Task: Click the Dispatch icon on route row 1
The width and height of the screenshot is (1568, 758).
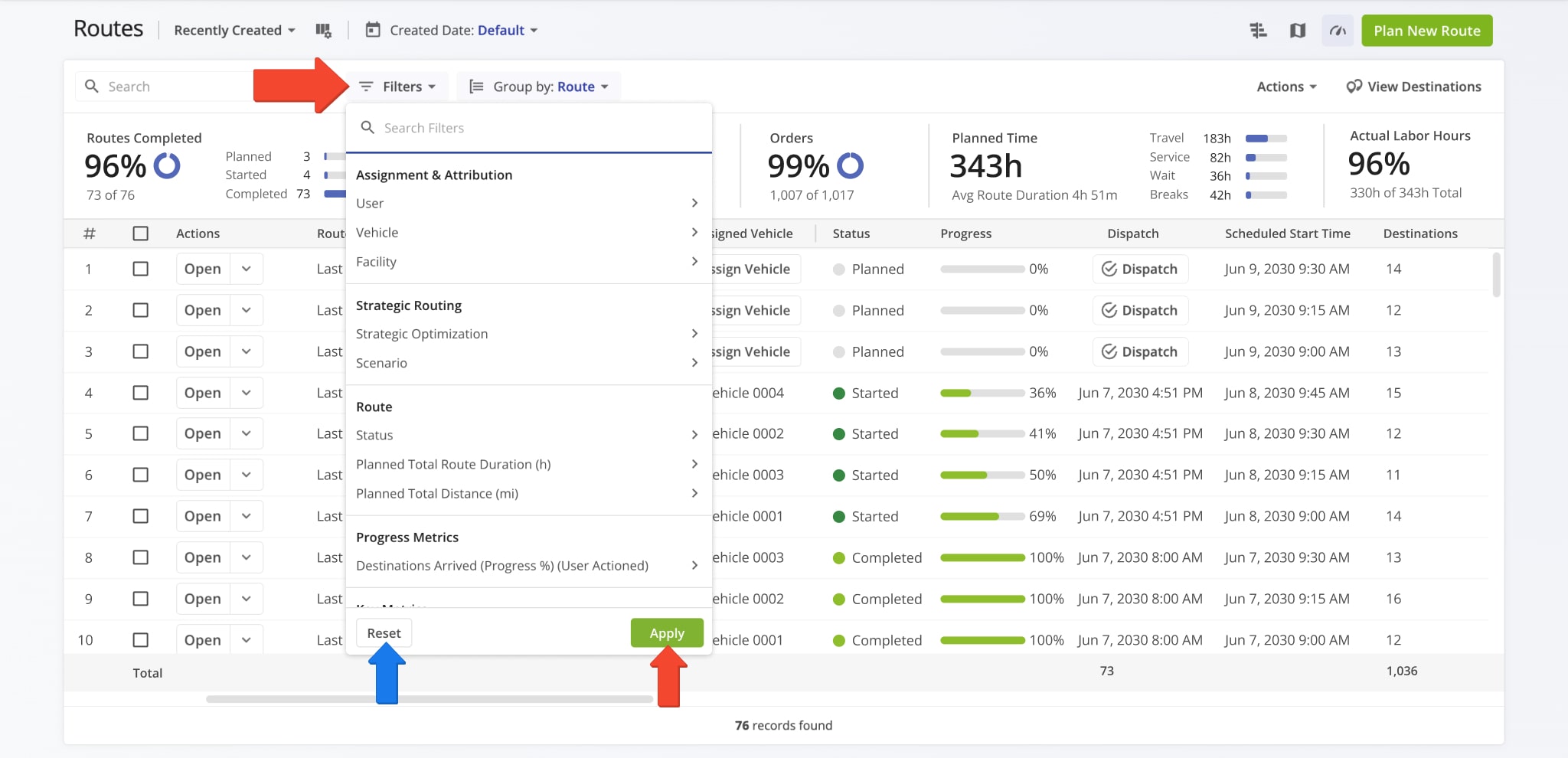Action: 1109,269
